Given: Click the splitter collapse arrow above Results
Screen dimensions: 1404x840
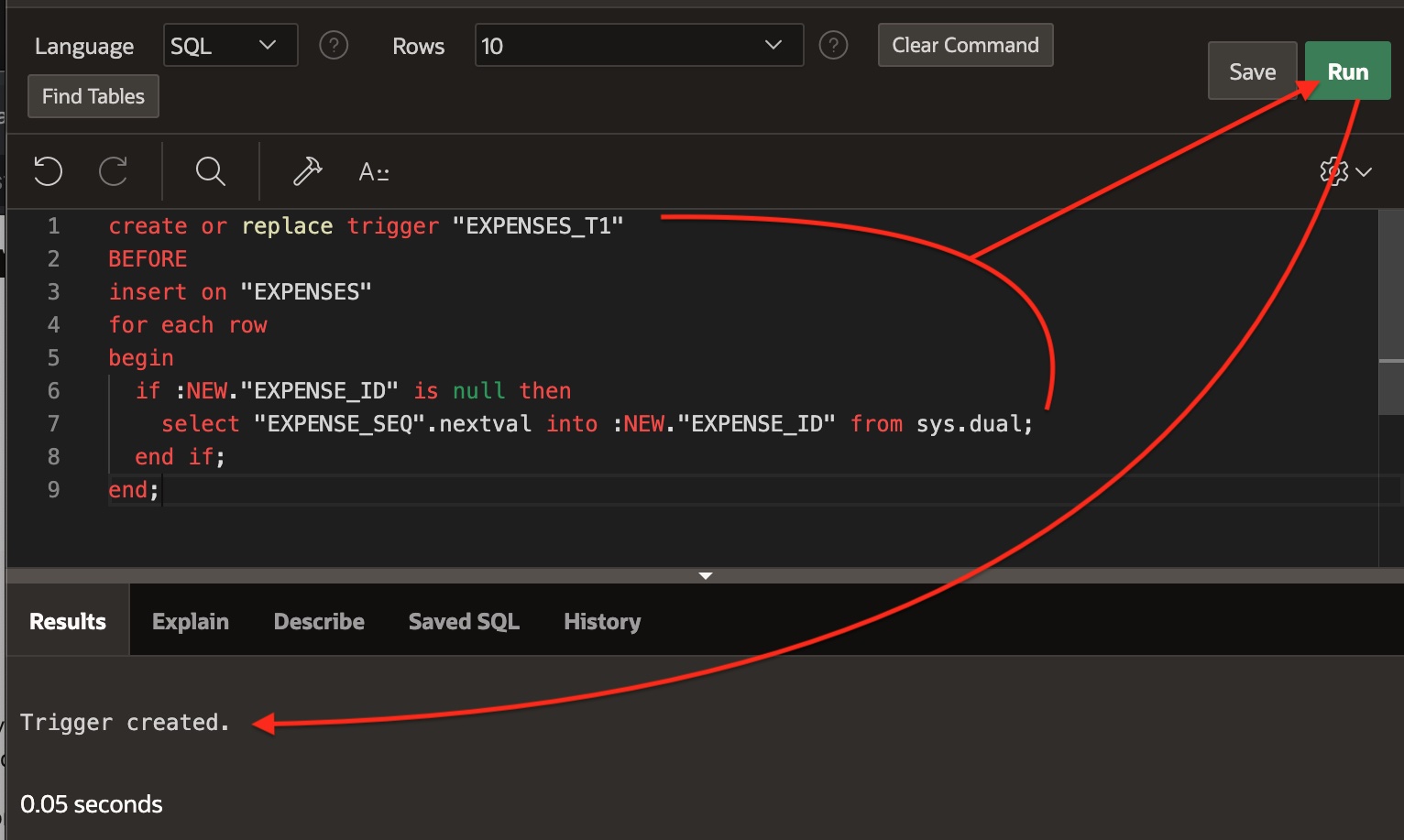Looking at the screenshot, I should (706, 575).
